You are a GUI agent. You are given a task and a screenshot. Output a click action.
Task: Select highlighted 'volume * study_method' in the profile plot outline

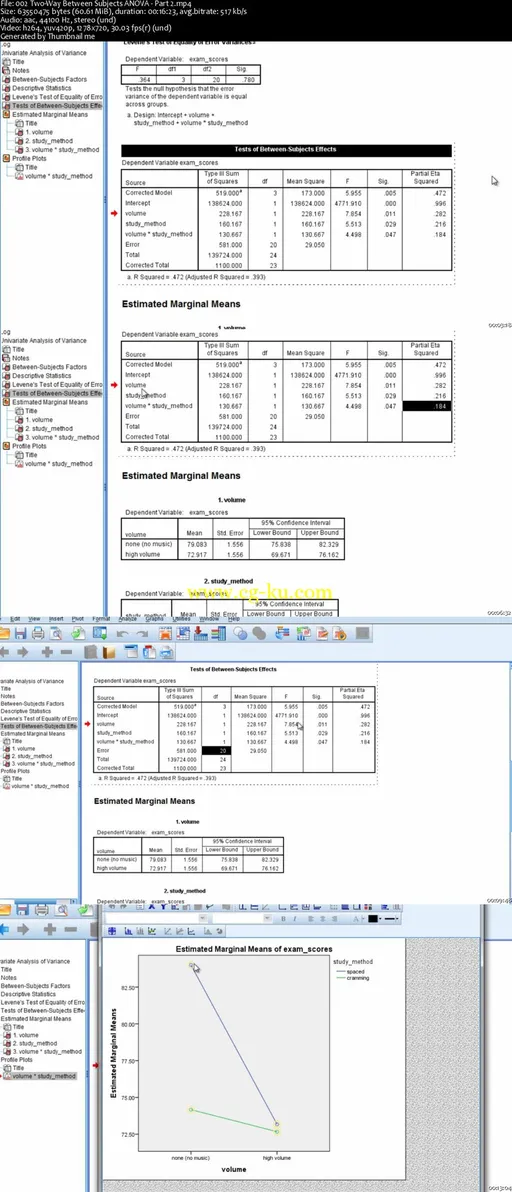tap(46, 1076)
